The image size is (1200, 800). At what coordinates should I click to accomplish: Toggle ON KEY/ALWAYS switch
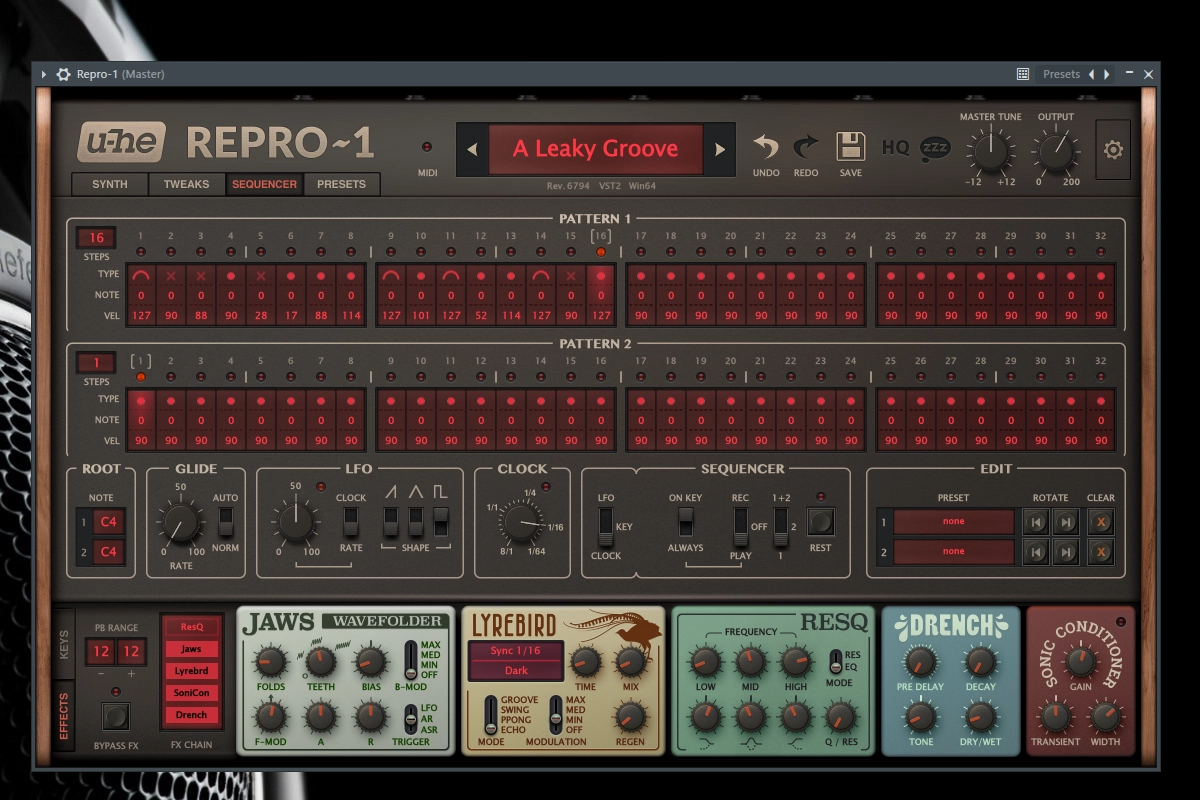686,521
